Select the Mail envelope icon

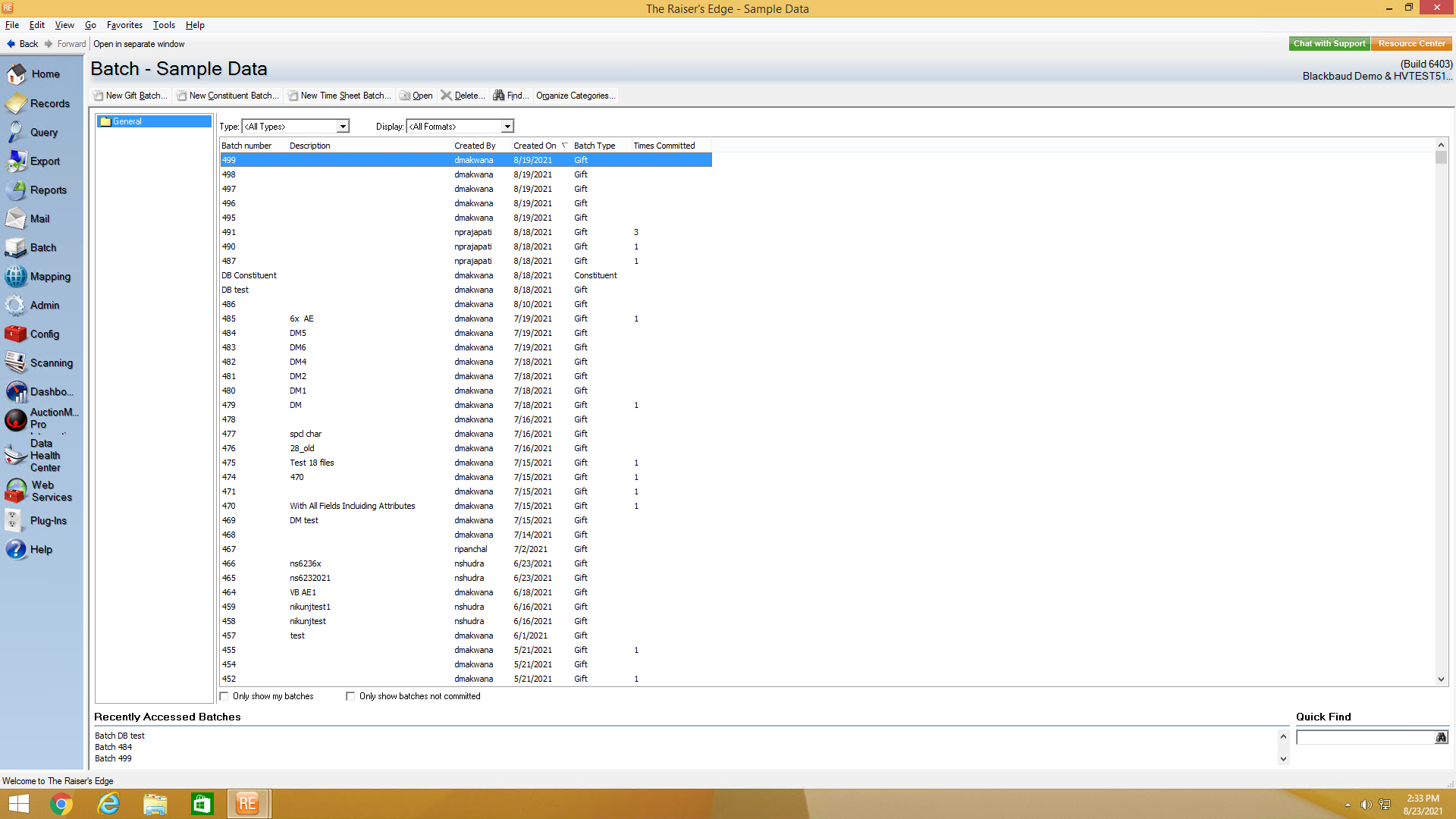click(x=17, y=219)
